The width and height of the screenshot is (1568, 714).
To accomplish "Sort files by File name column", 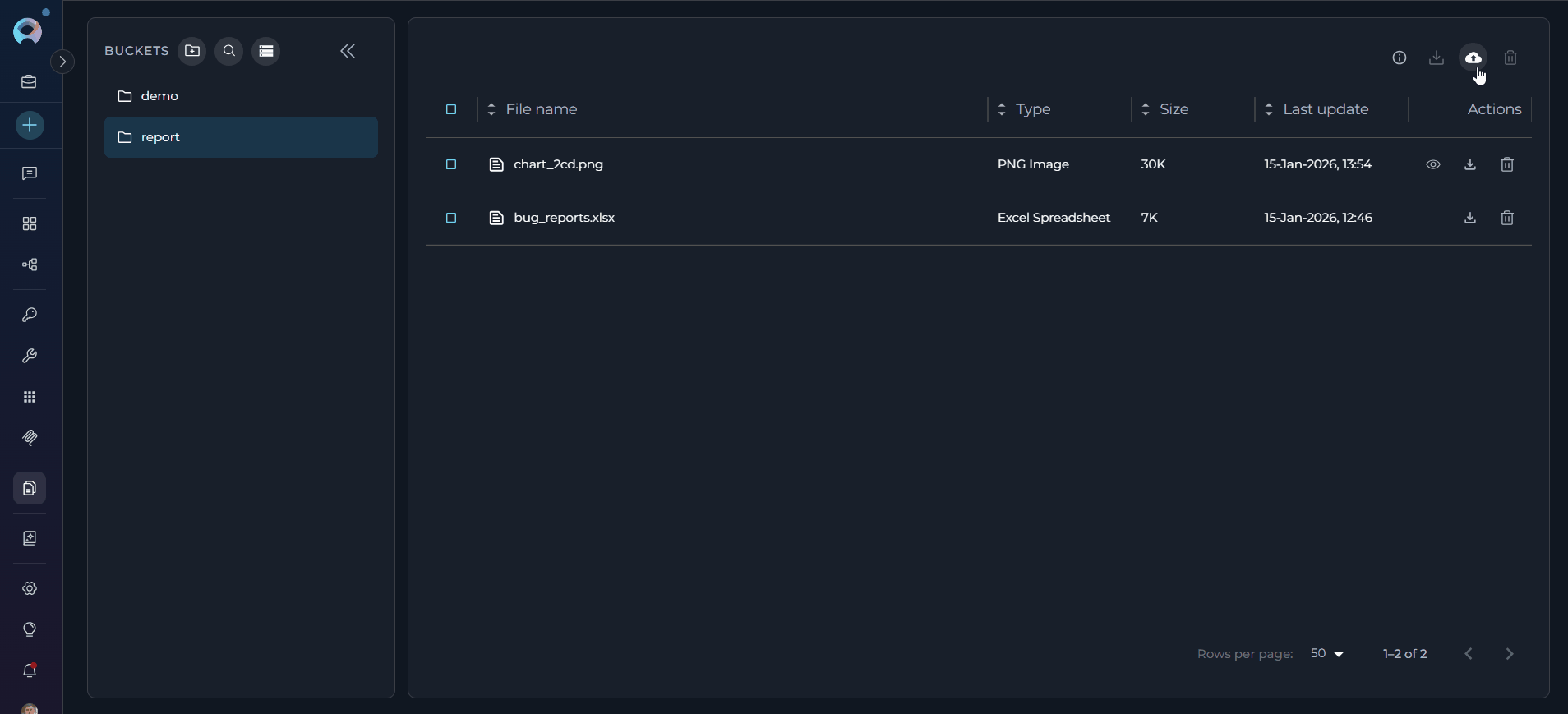I will pyautogui.click(x=541, y=109).
